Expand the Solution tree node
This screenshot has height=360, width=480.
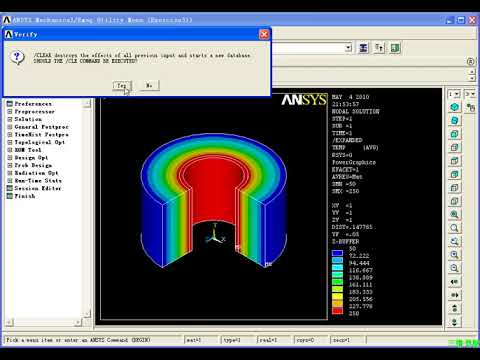pyautogui.click(x=10, y=119)
